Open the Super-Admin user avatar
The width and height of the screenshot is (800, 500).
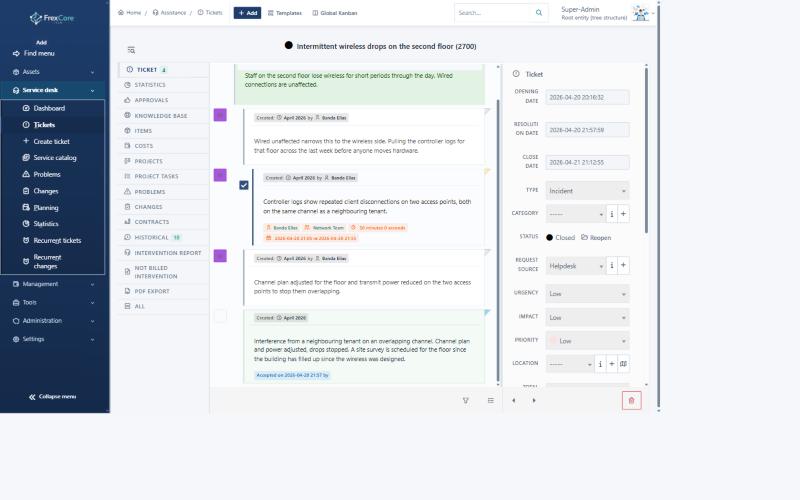640,13
